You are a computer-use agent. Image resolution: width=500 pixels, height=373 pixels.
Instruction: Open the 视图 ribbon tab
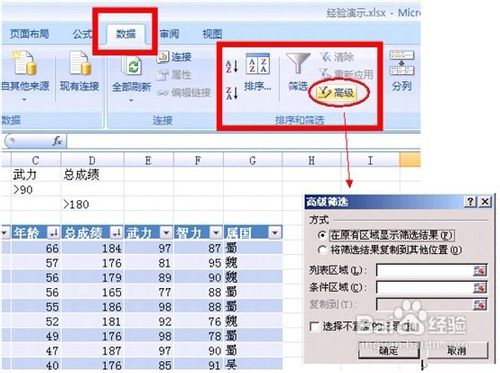click(212, 34)
